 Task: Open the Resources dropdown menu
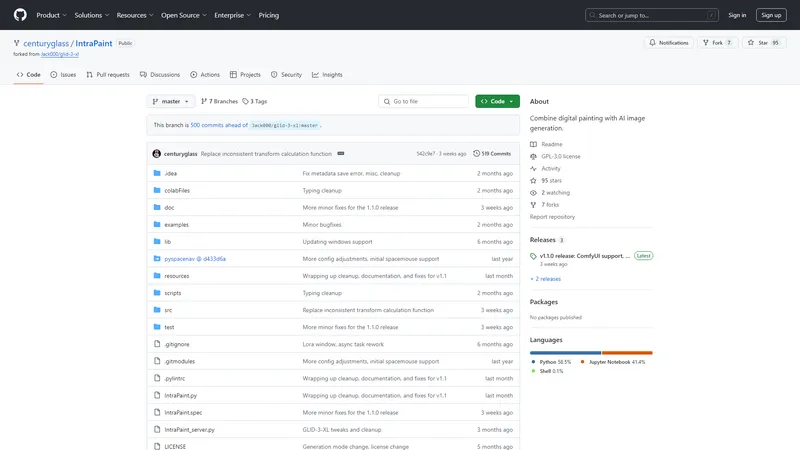pyautogui.click(x=135, y=15)
